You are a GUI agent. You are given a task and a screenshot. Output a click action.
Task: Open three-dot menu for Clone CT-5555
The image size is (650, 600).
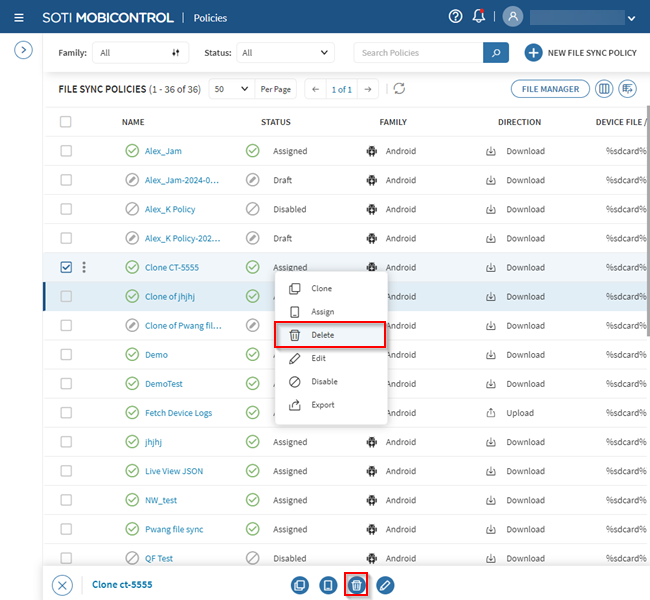(84, 267)
